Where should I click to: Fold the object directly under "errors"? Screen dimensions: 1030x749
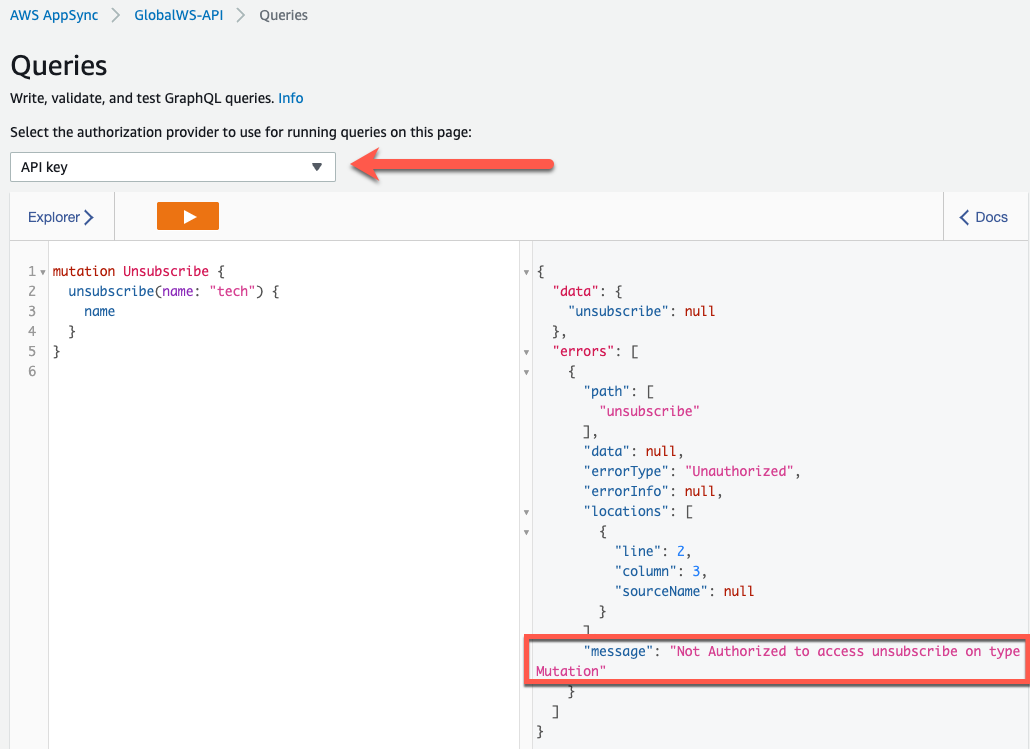(527, 372)
